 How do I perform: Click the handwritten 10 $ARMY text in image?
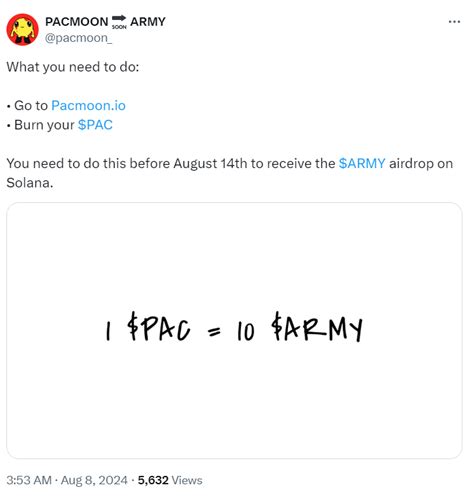[300, 327]
